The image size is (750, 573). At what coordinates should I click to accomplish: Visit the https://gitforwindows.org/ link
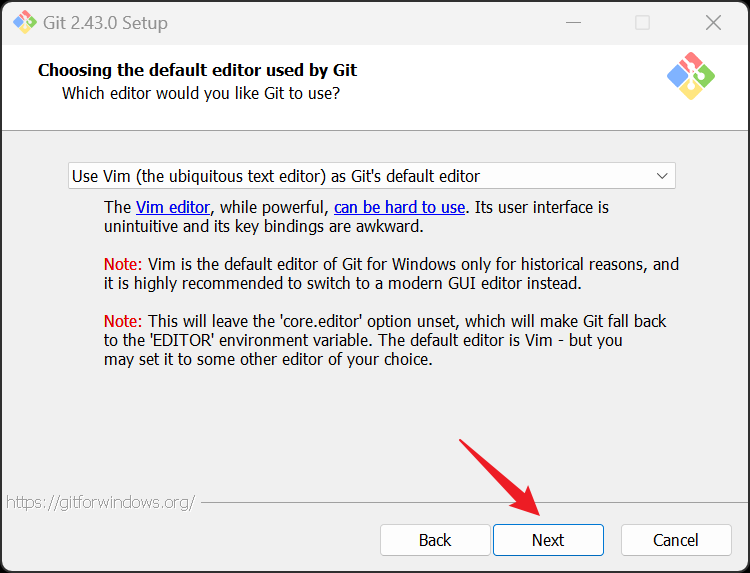click(100, 501)
